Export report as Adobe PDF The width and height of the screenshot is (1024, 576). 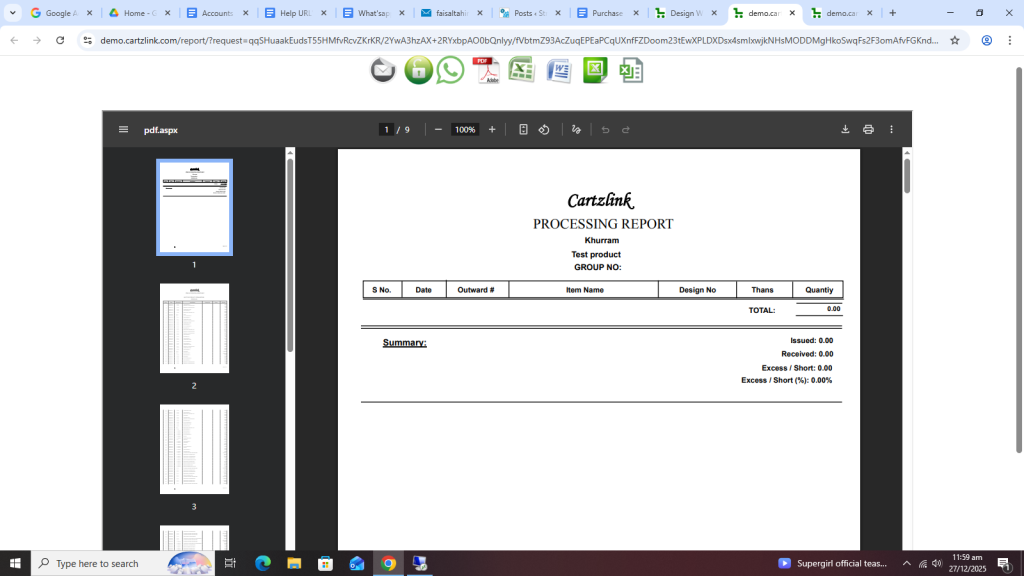486,70
